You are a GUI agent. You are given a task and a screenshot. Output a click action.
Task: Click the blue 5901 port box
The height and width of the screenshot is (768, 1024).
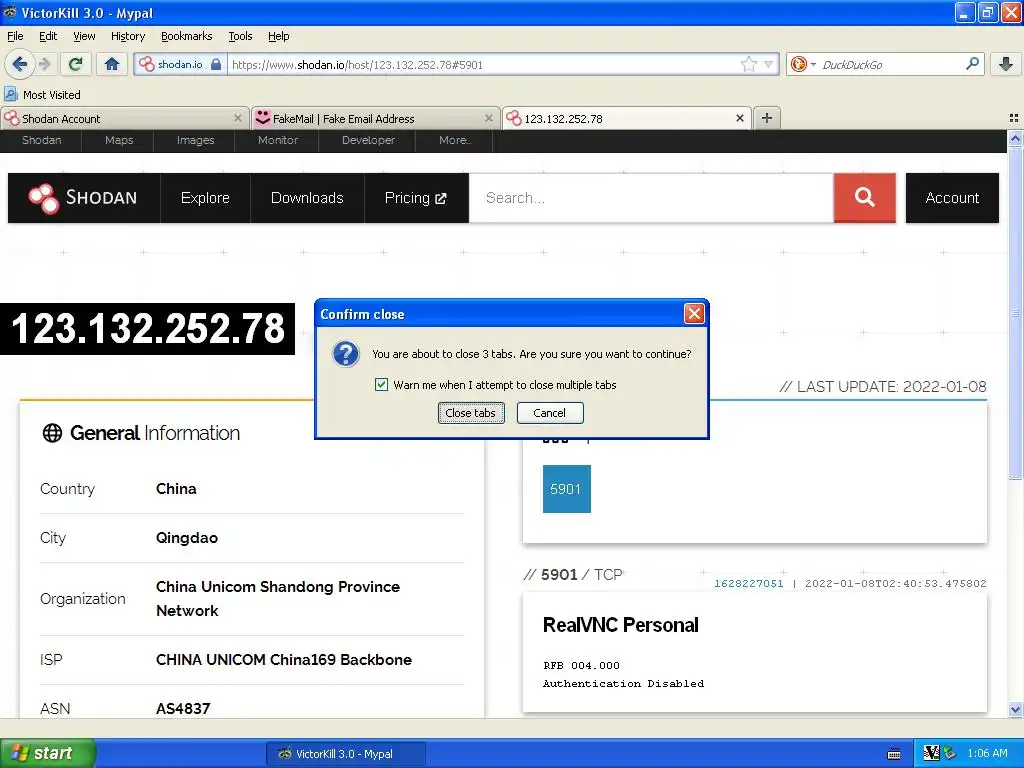(566, 488)
